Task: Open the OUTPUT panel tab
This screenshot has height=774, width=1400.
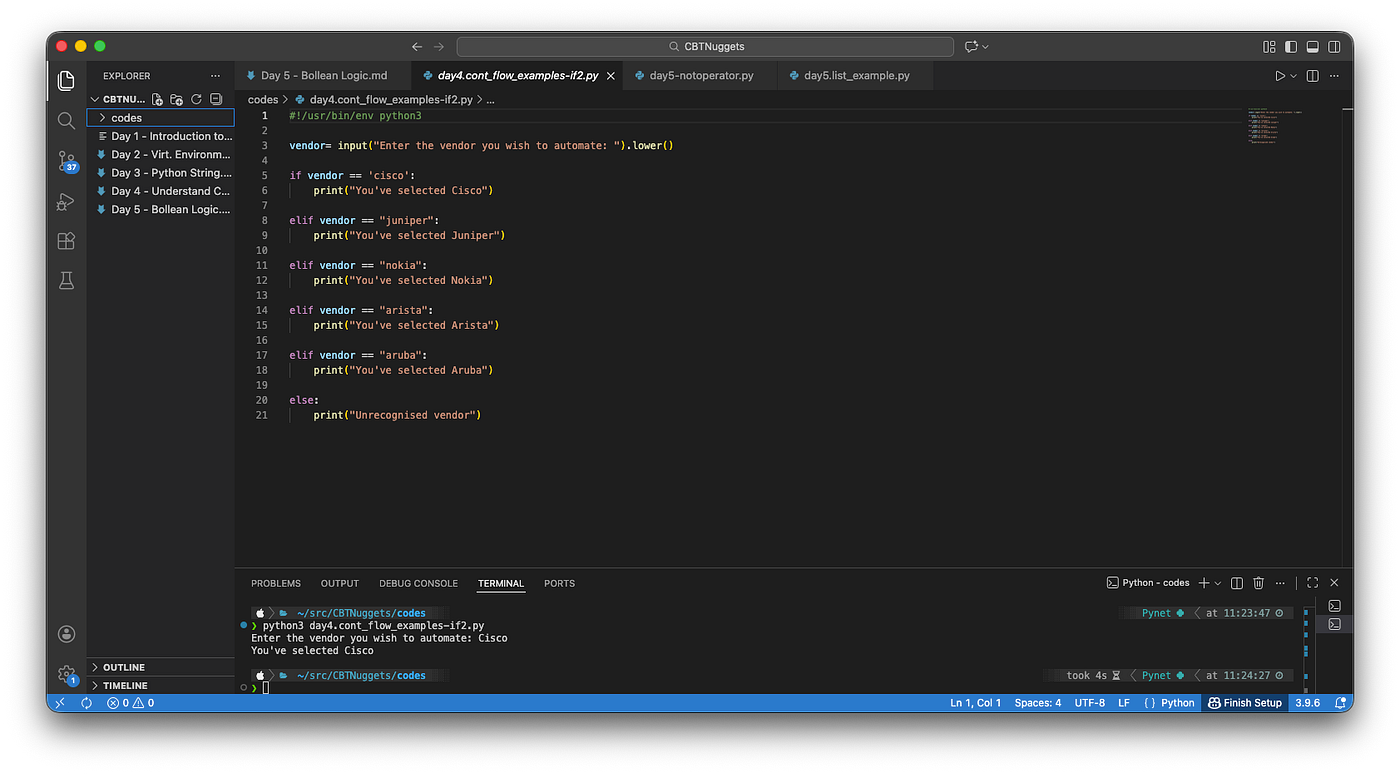Action: tap(340, 583)
